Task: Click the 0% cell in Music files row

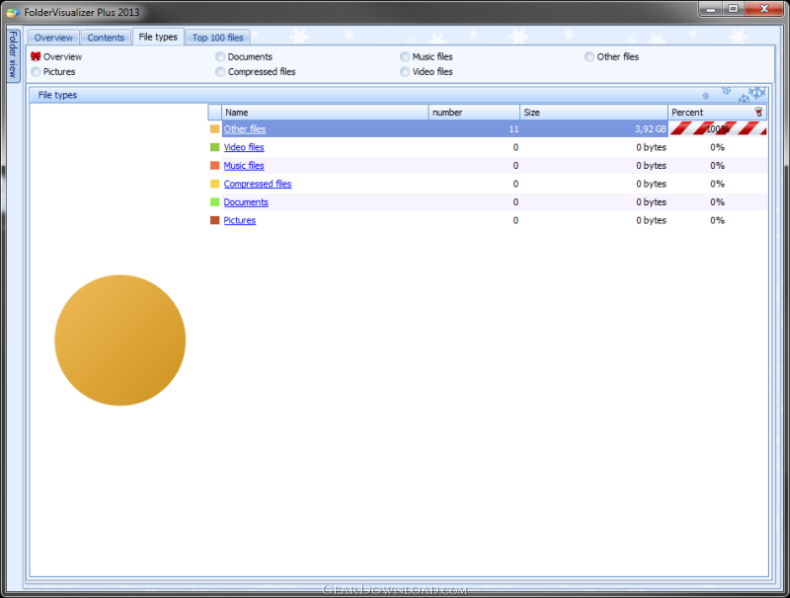Action: coord(717,165)
